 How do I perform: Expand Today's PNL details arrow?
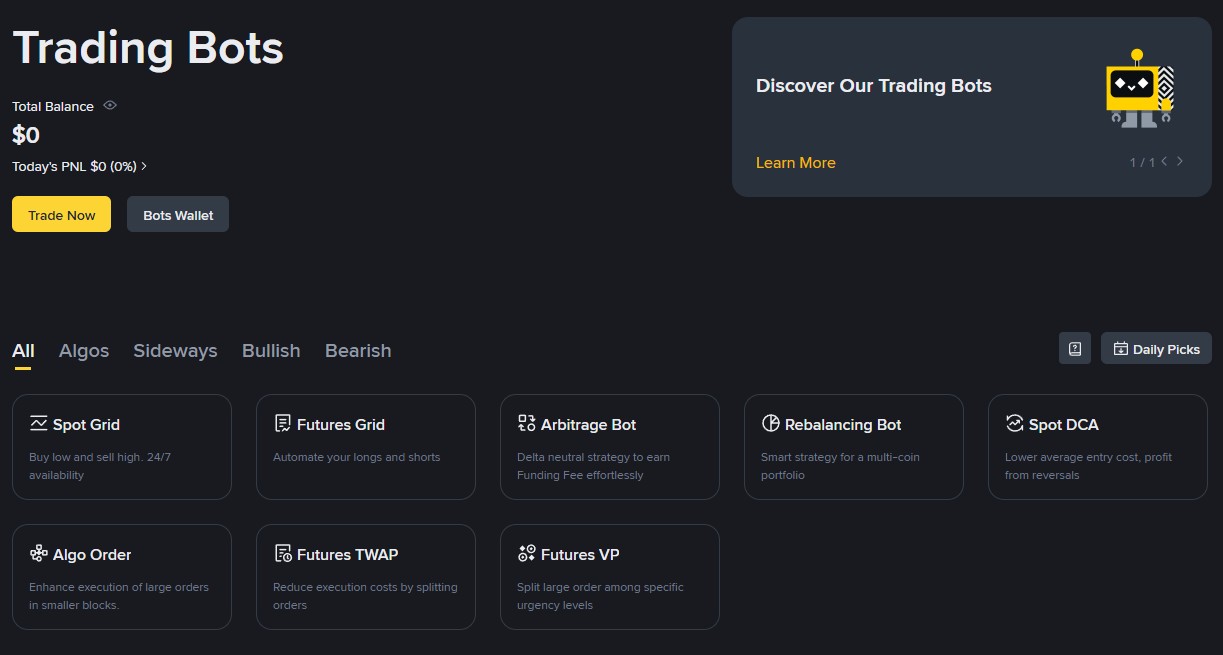point(144,166)
